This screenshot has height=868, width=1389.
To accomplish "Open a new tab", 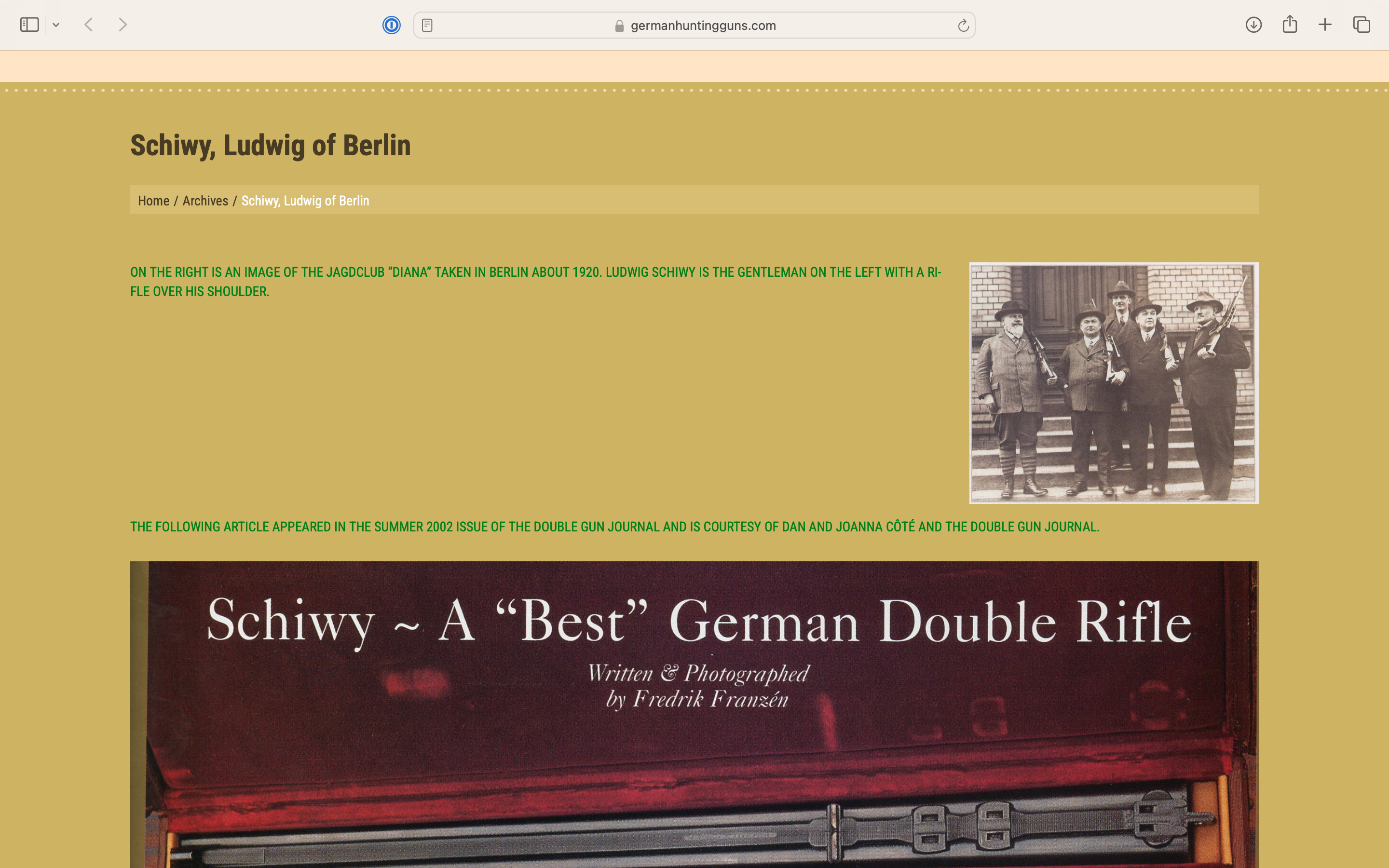I will coord(1325,25).
